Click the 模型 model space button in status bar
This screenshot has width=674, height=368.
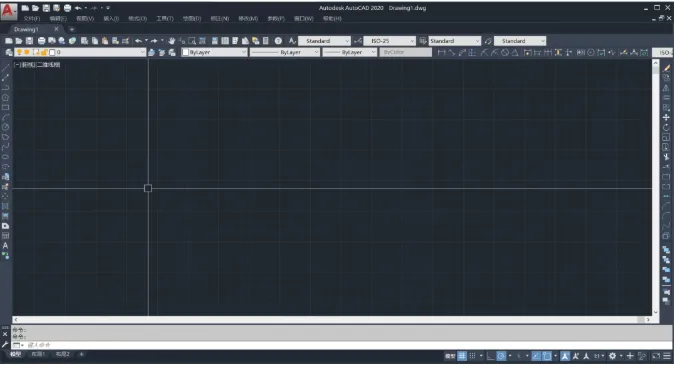450,356
